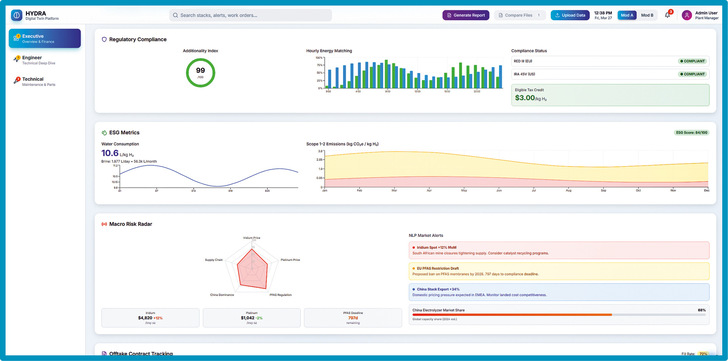Click the IRA 45V COMPLIANT badge
This screenshot has height=361, width=728.
[x=691, y=74]
